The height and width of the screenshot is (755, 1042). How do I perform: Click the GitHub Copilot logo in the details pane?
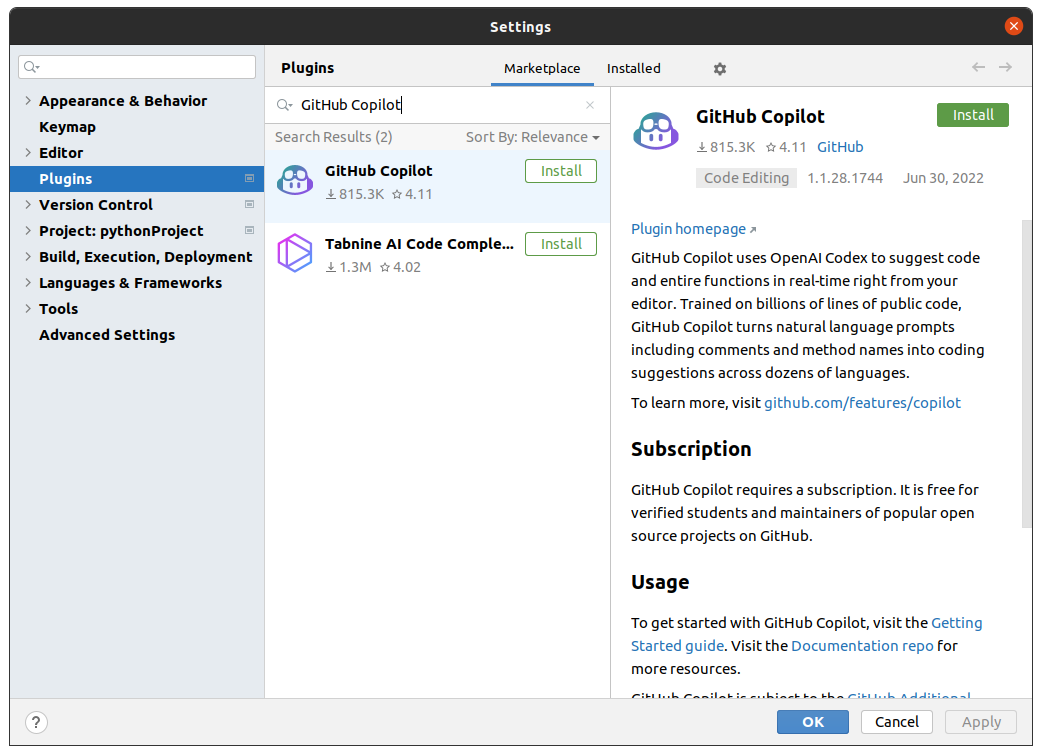point(655,130)
